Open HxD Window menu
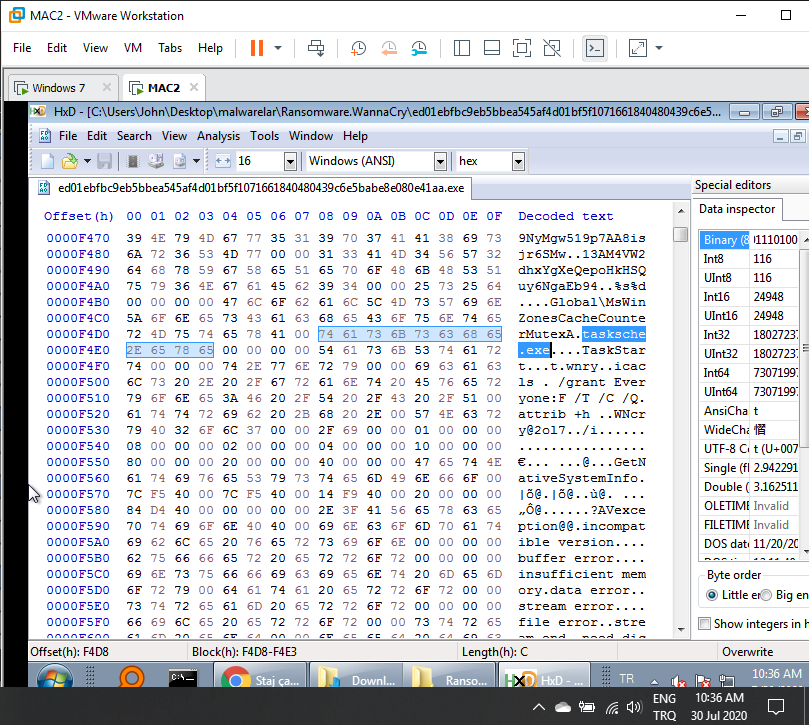The height and width of the screenshot is (725, 809). pos(311,136)
